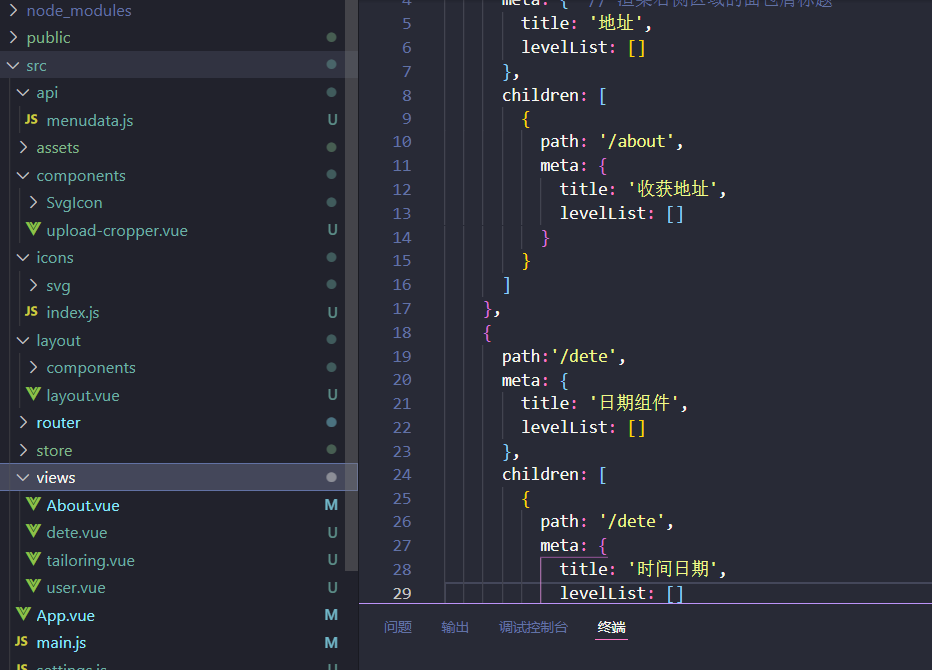Click the Vue icon before dete.vue

point(33,532)
